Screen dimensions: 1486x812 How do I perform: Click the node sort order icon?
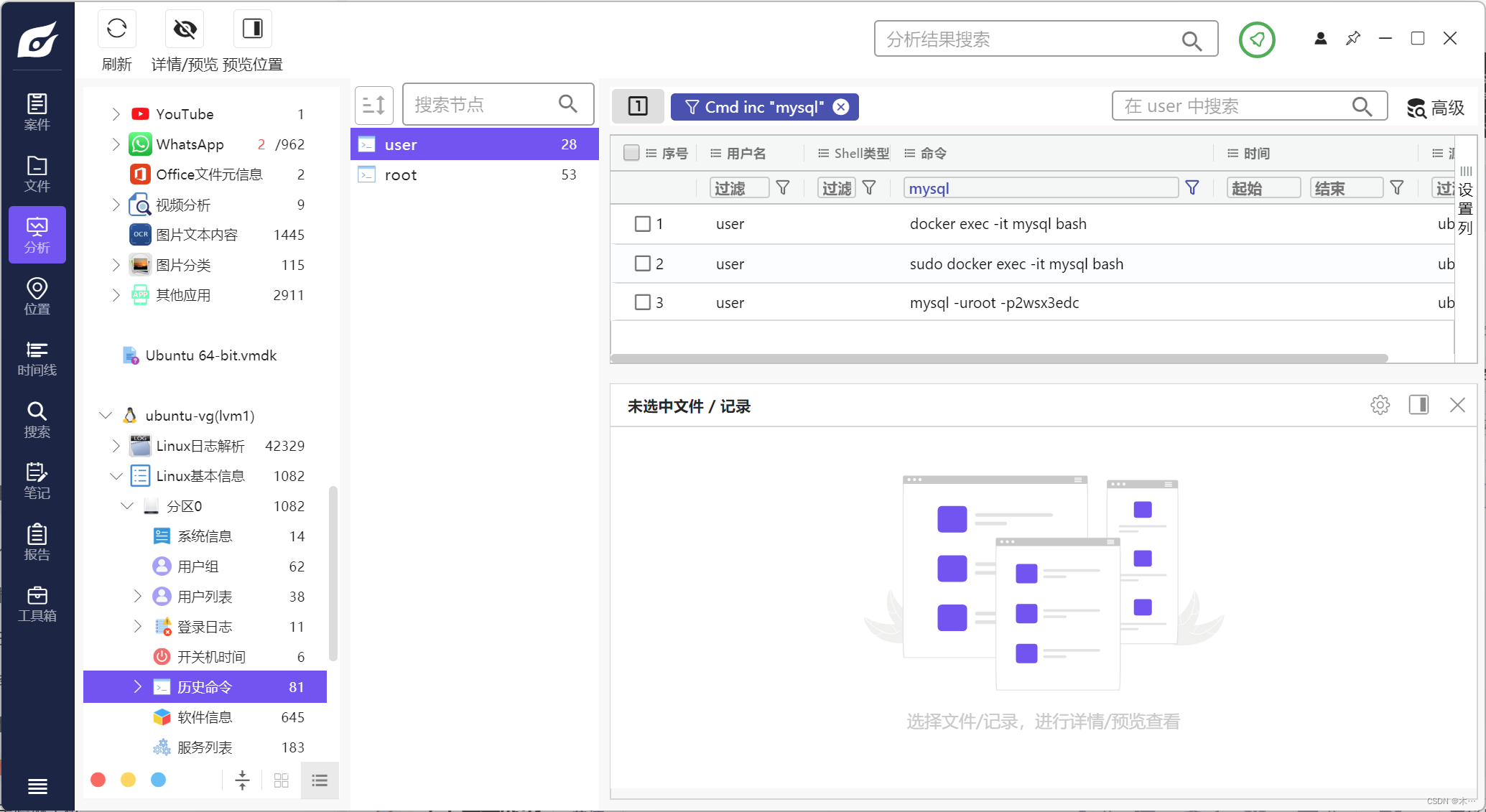(x=373, y=106)
